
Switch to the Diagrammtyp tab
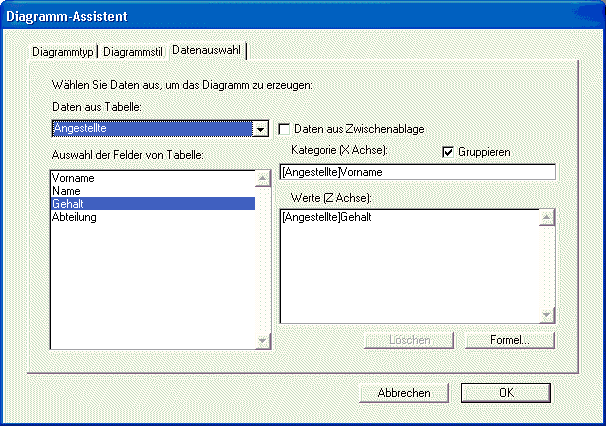(64, 51)
